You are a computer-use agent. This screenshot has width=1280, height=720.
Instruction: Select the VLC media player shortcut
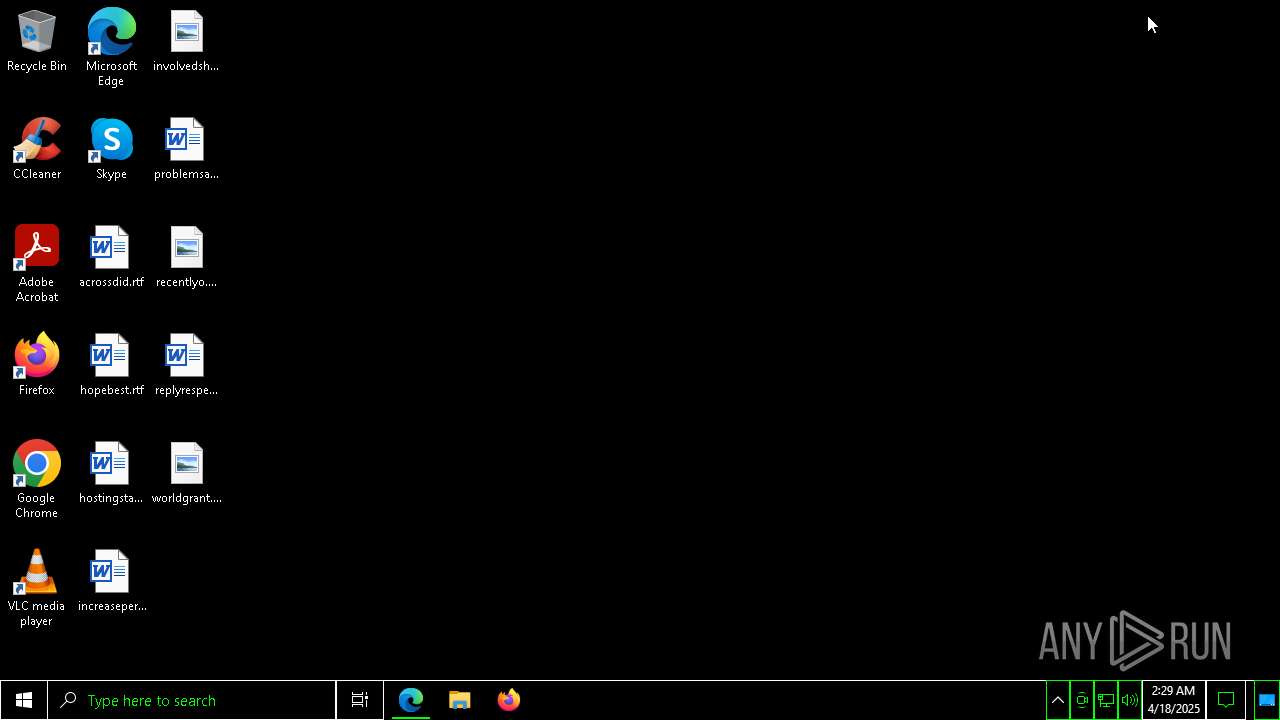[x=37, y=588]
